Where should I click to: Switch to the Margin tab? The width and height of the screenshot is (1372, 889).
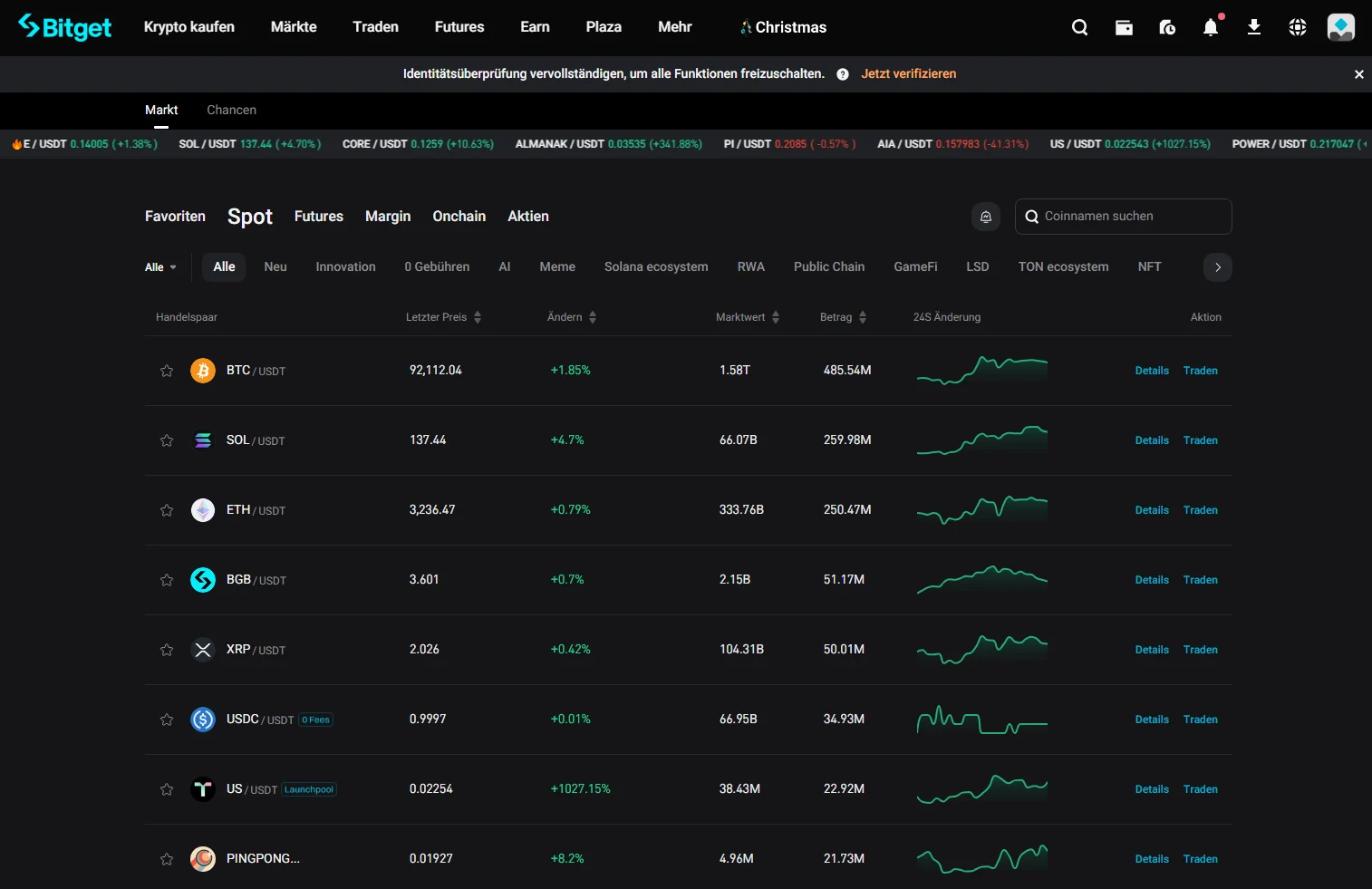[388, 217]
